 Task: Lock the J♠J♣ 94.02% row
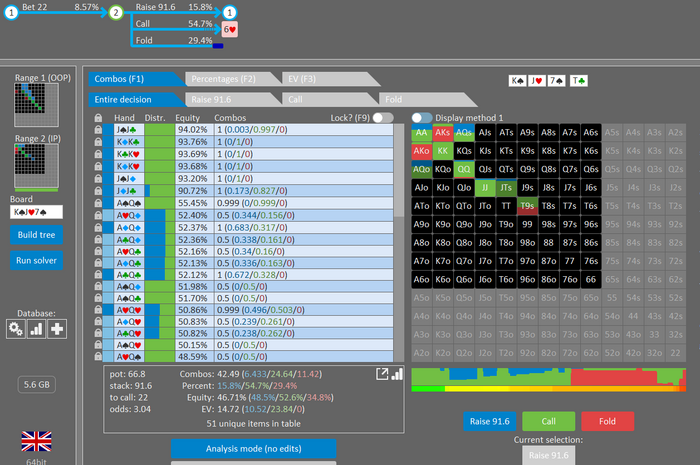coord(98,130)
